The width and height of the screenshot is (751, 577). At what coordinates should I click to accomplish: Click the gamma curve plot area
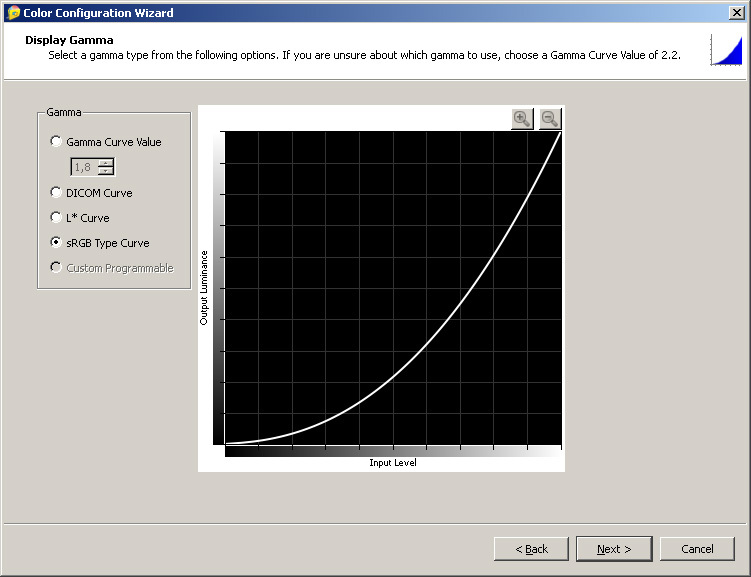click(393, 288)
